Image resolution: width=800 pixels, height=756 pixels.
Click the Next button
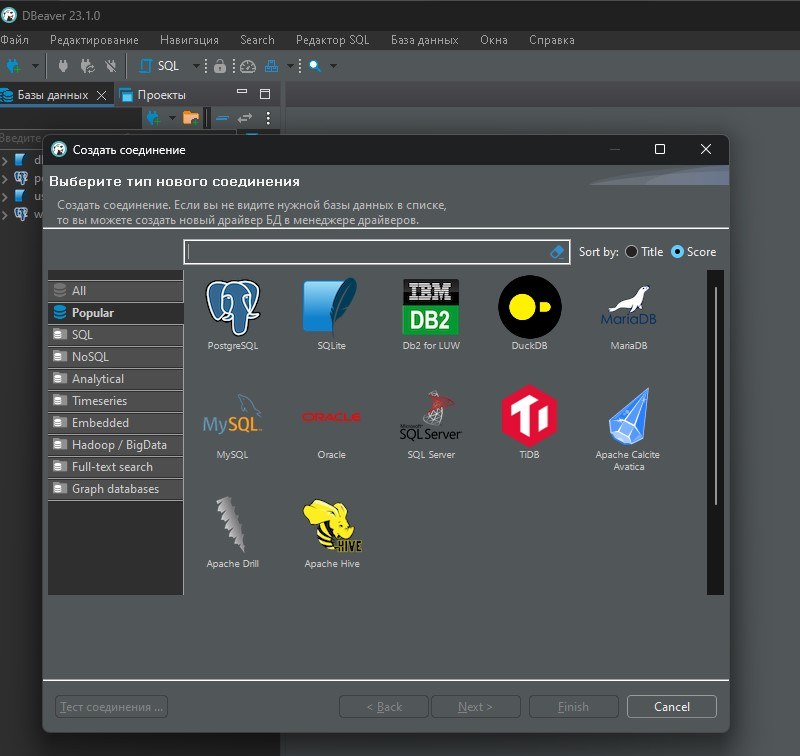tap(476, 707)
